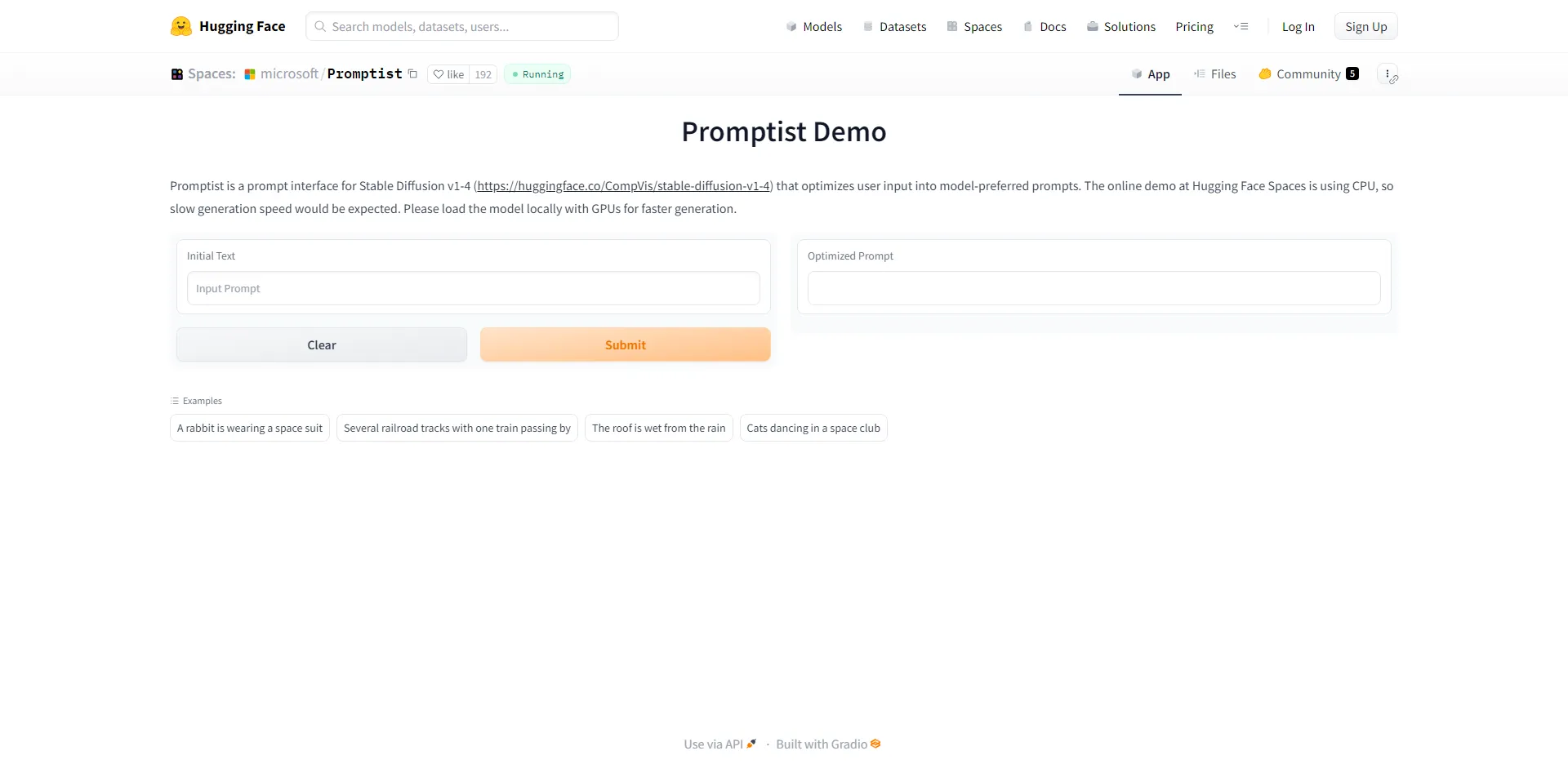Click the Microsoft logo next to Promptist

click(251, 73)
